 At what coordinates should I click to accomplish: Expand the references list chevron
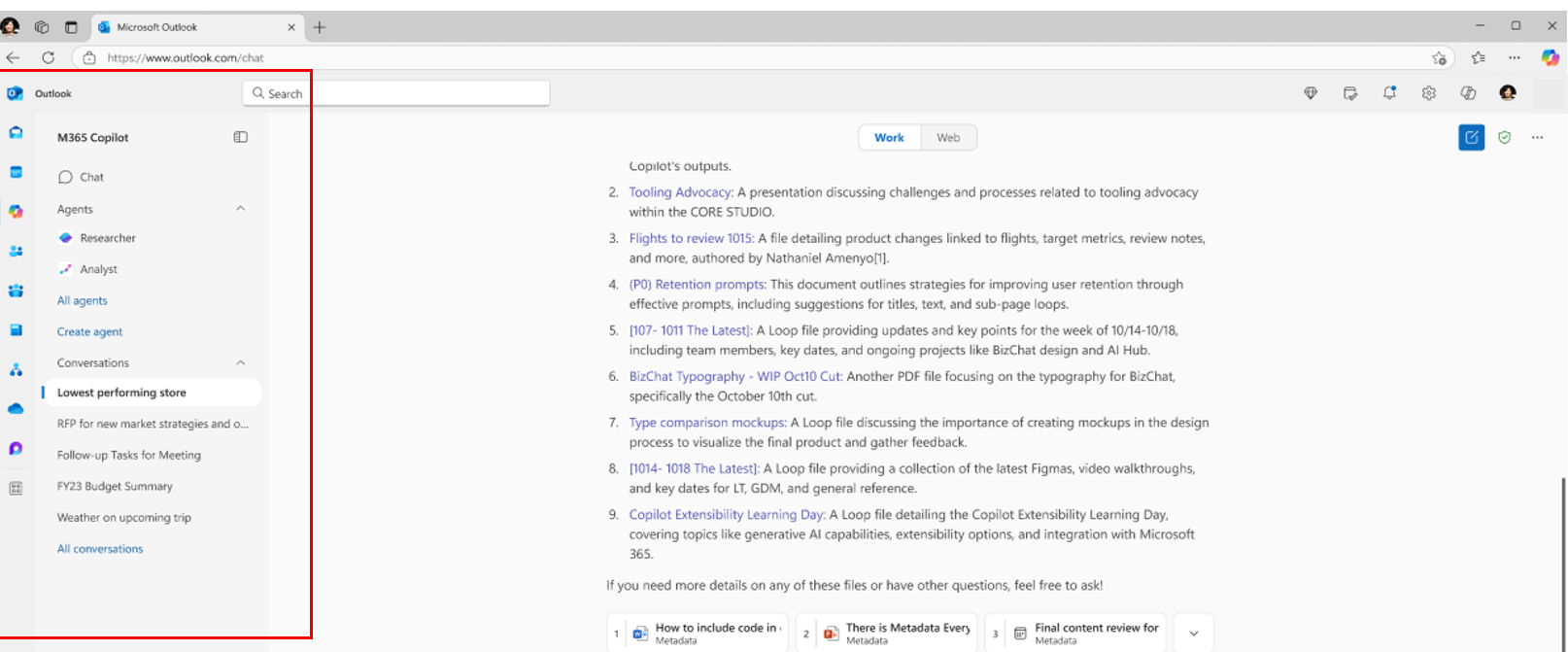1194,634
